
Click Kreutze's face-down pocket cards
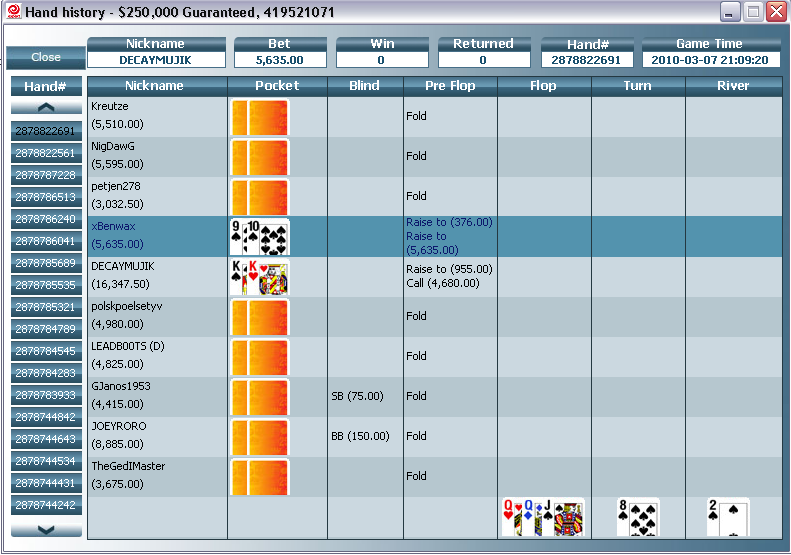coord(260,117)
